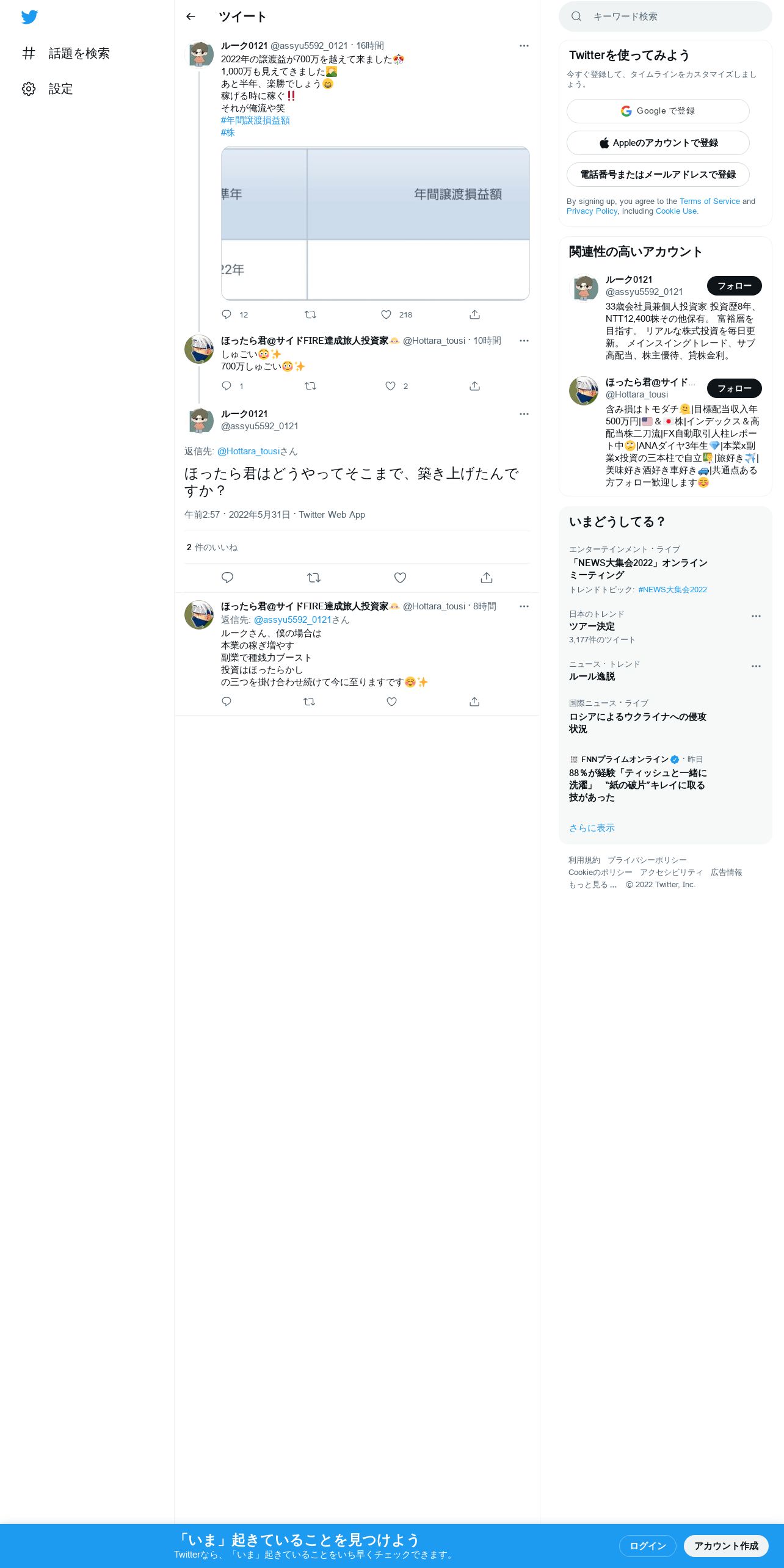
Task: Click さらに表示 under trends
Action: (592, 828)
